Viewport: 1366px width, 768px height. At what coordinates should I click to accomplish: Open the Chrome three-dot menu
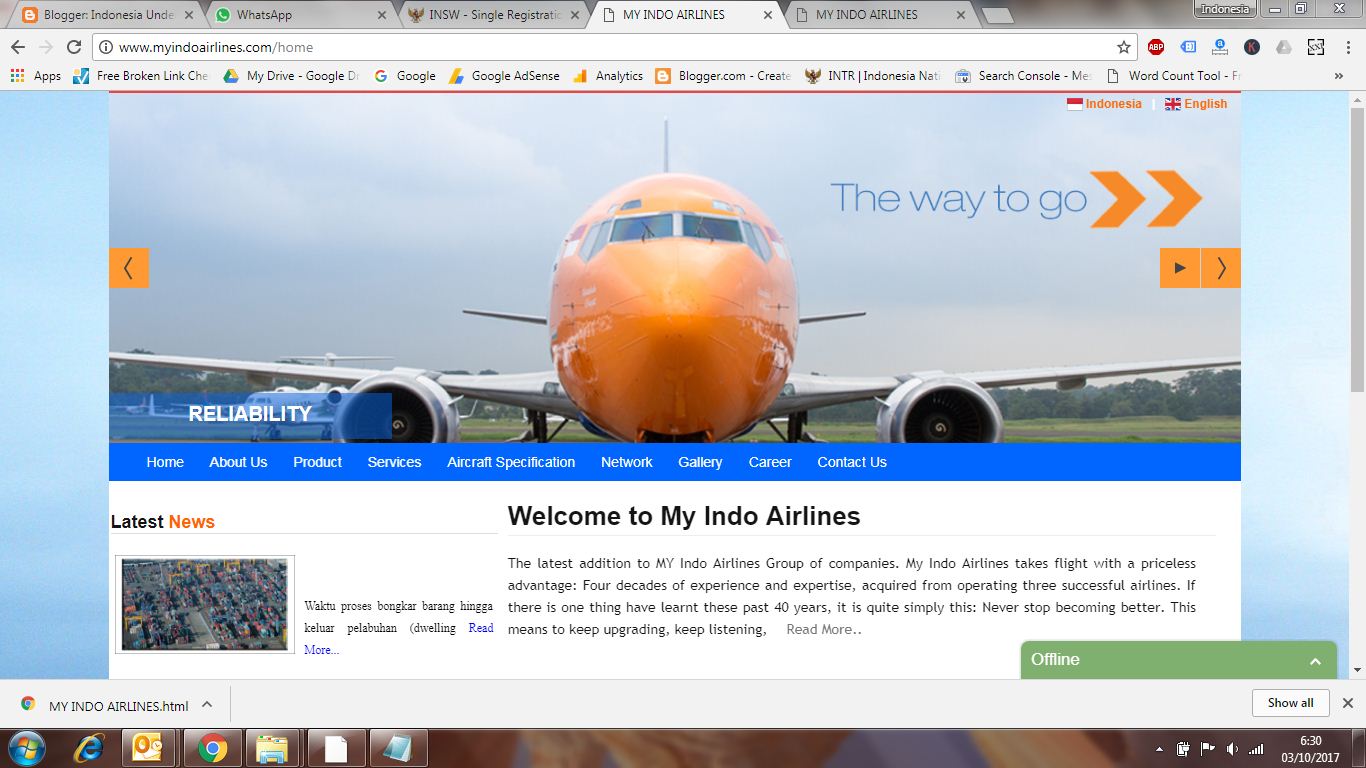[1347, 46]
